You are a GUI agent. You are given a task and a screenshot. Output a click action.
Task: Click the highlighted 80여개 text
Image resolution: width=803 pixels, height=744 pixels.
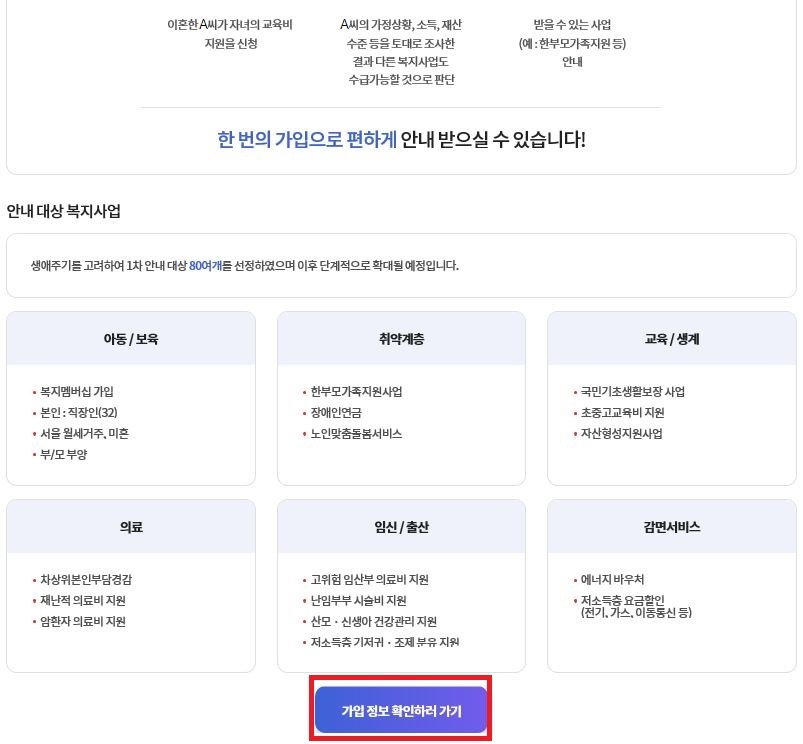(x=205, y=266)
